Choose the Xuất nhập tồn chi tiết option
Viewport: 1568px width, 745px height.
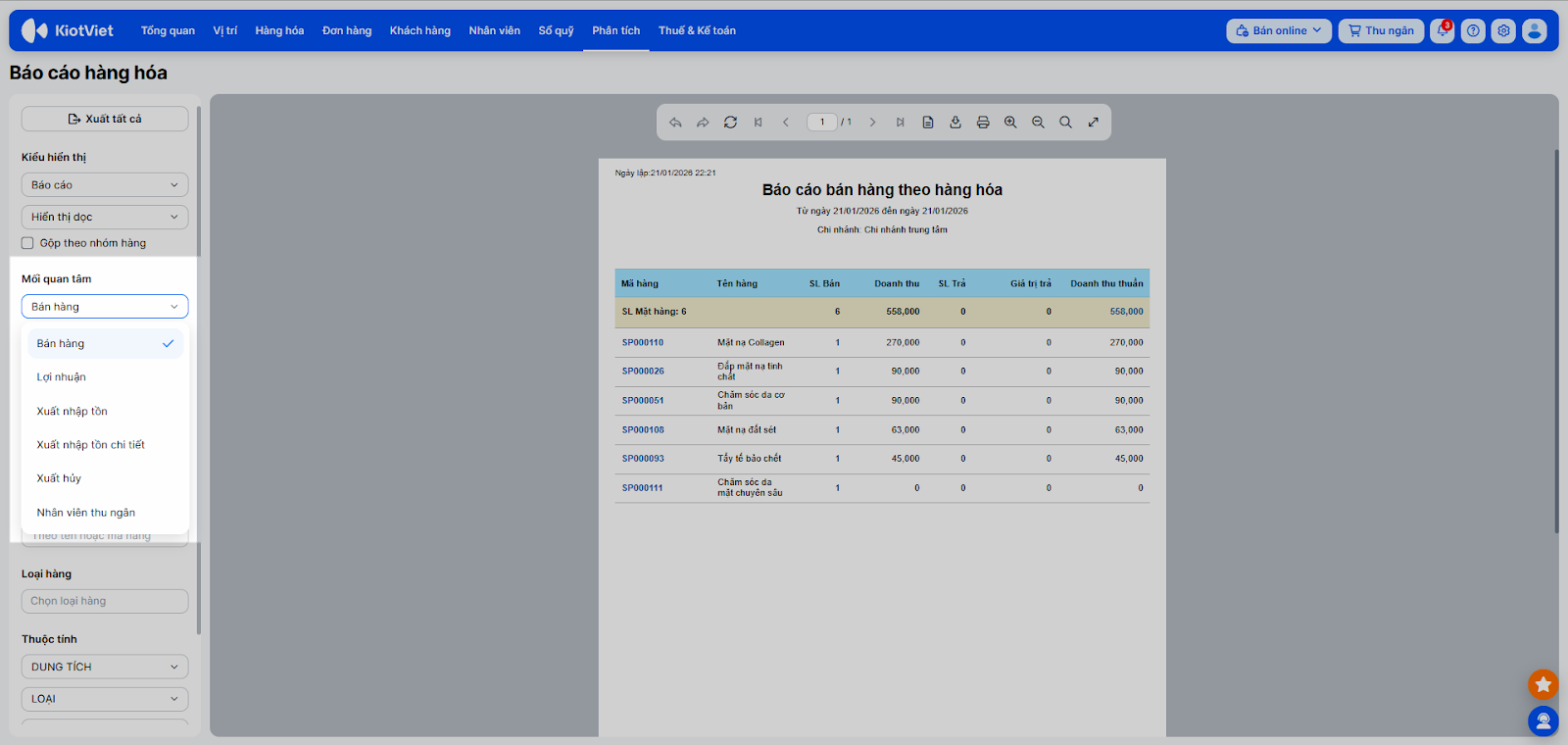tap(90, 445)
